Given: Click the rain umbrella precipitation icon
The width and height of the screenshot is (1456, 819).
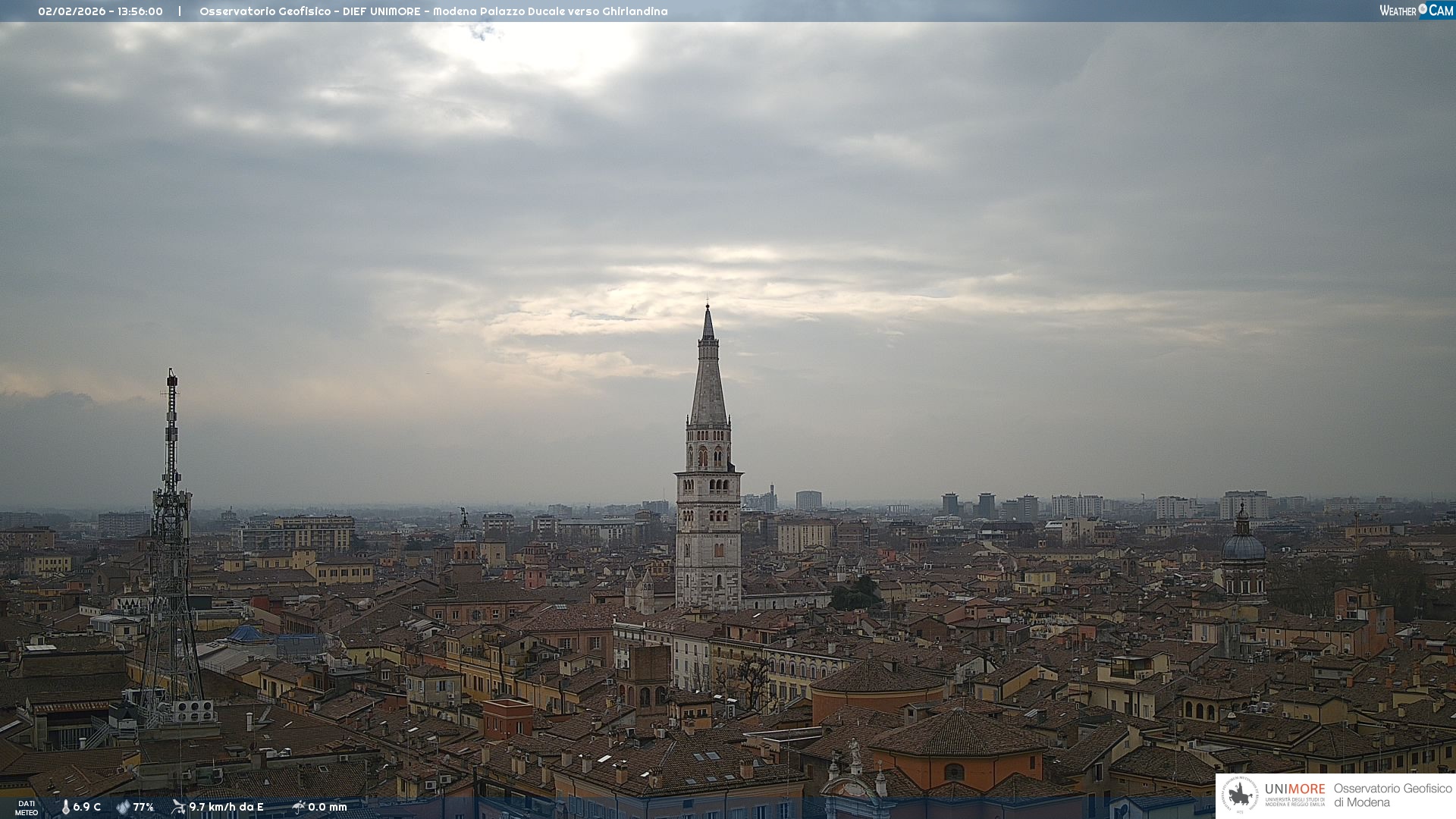Looking at the screenshot, I should 299,807.
